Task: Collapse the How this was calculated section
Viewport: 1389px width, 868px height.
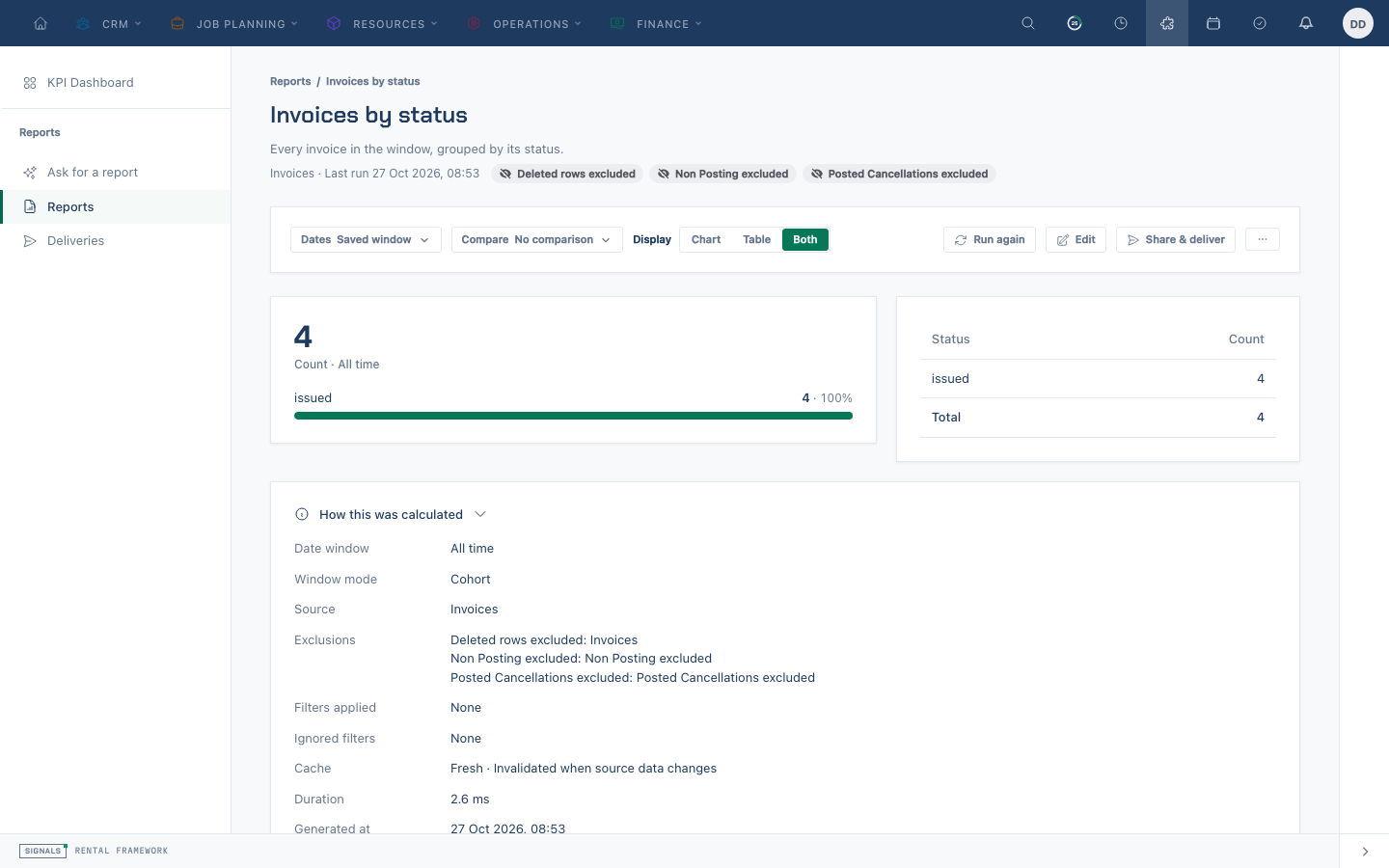Action: [391, 514]
